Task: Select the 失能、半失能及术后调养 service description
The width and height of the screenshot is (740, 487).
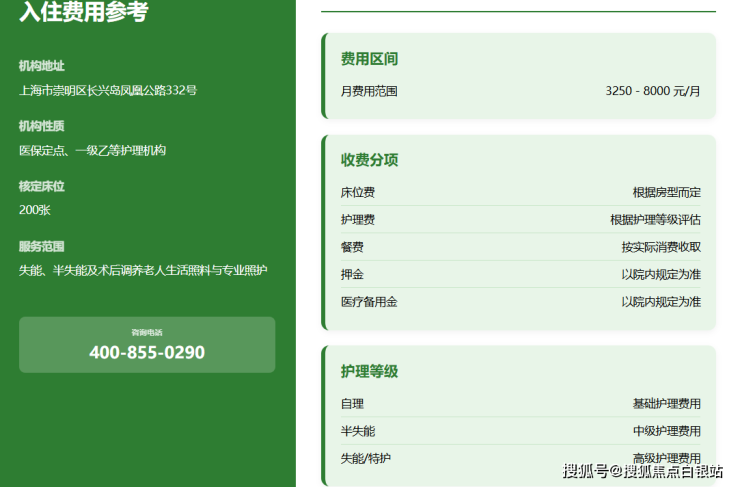Action: tap(143, 270)
